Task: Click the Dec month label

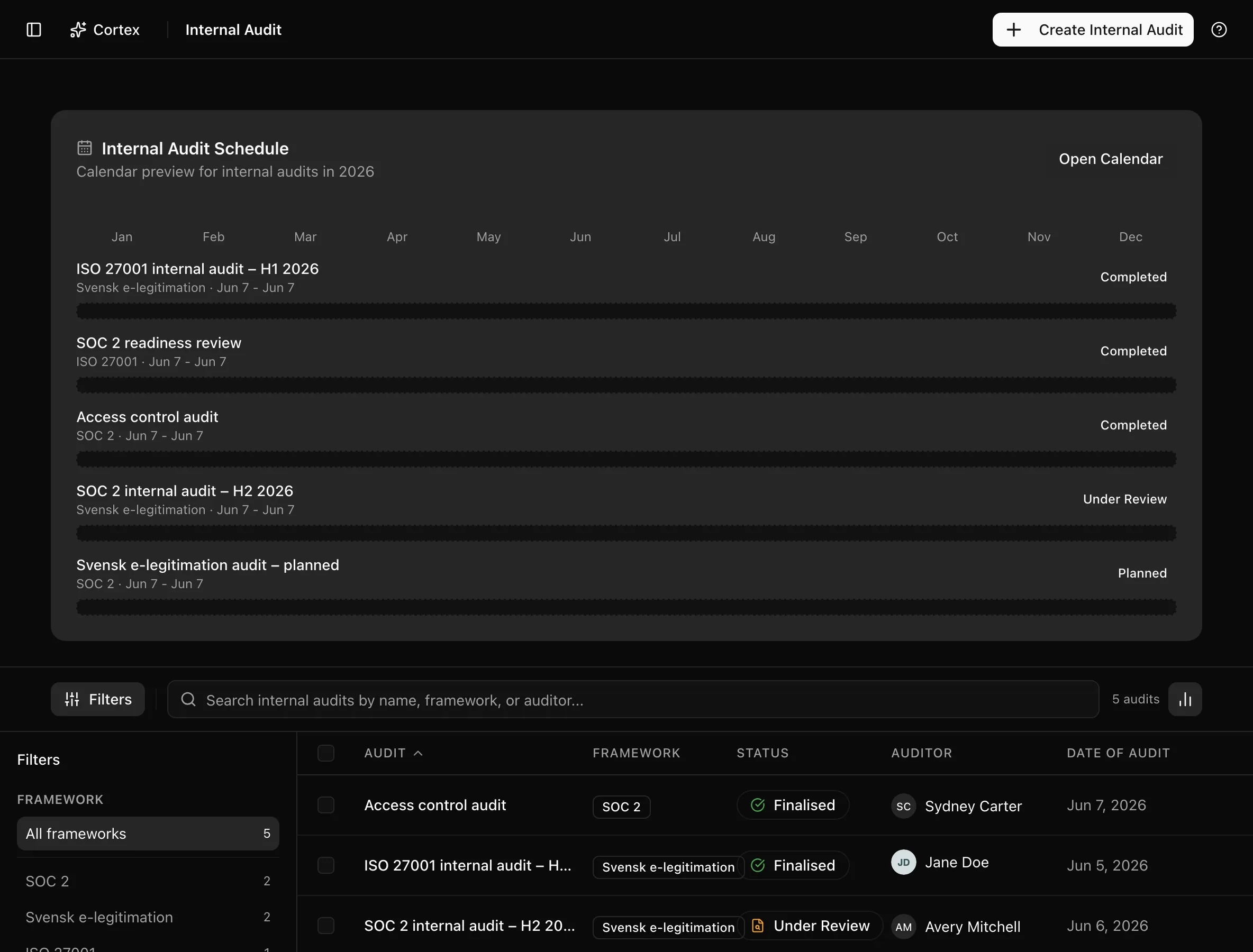Action: coord(1130,237)
